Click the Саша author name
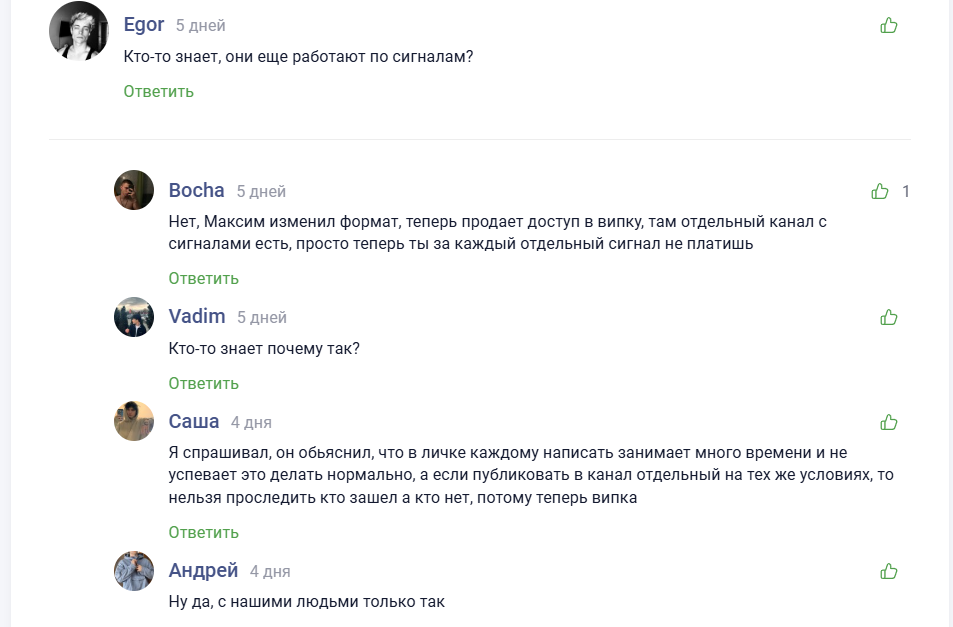 click(194, 421)
